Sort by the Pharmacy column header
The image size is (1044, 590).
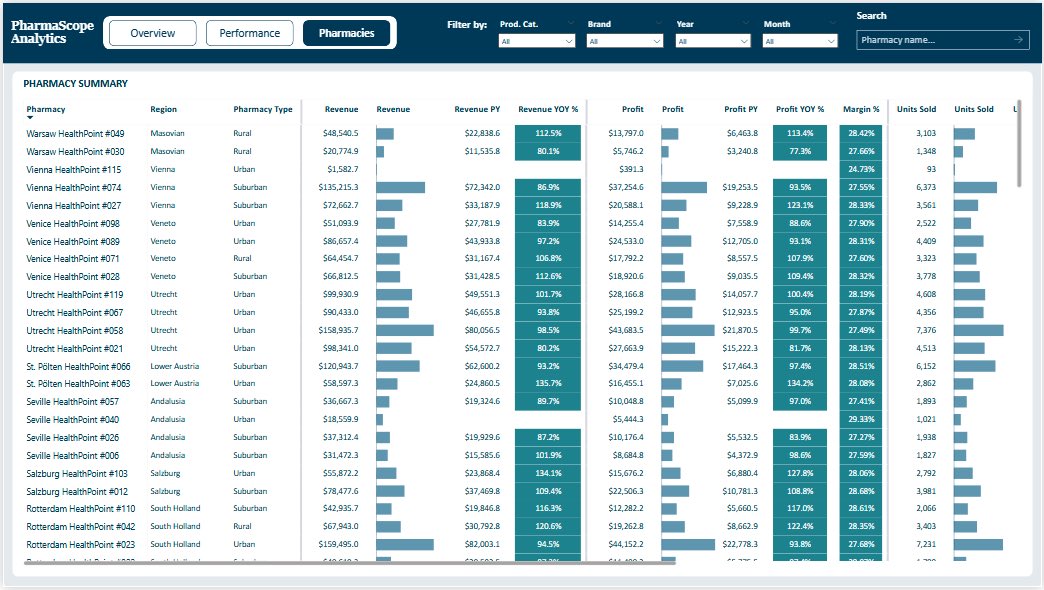[x=46, y=109]
